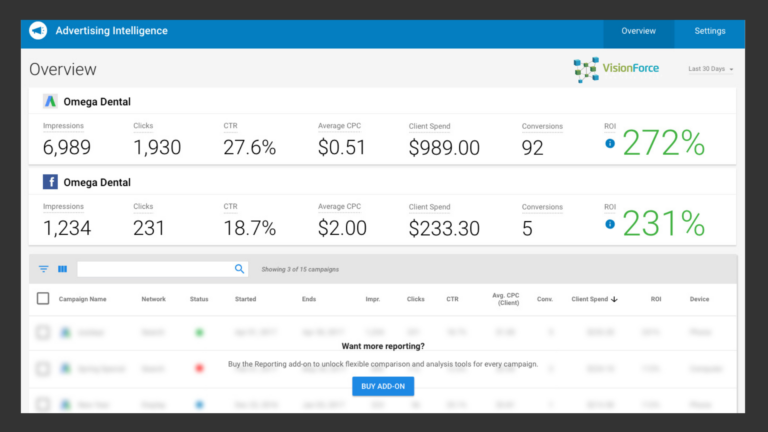
Task: Click the green status dot
Action: click(x=199, y=333)
